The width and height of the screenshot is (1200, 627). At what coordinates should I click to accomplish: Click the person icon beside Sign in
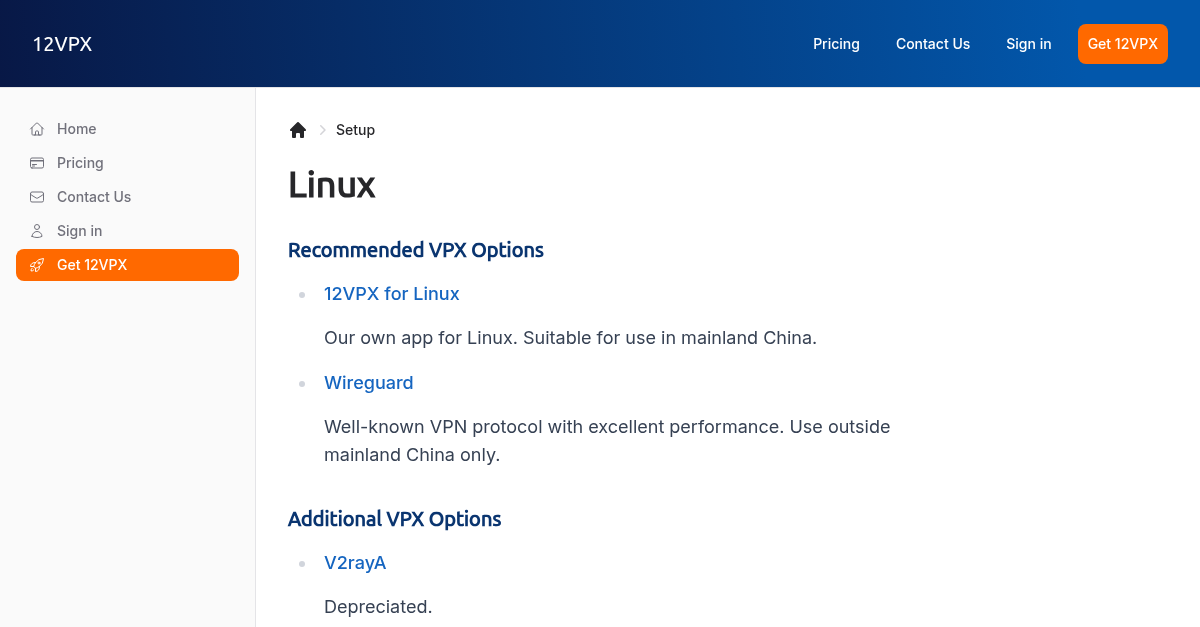[x=37, y=231]
